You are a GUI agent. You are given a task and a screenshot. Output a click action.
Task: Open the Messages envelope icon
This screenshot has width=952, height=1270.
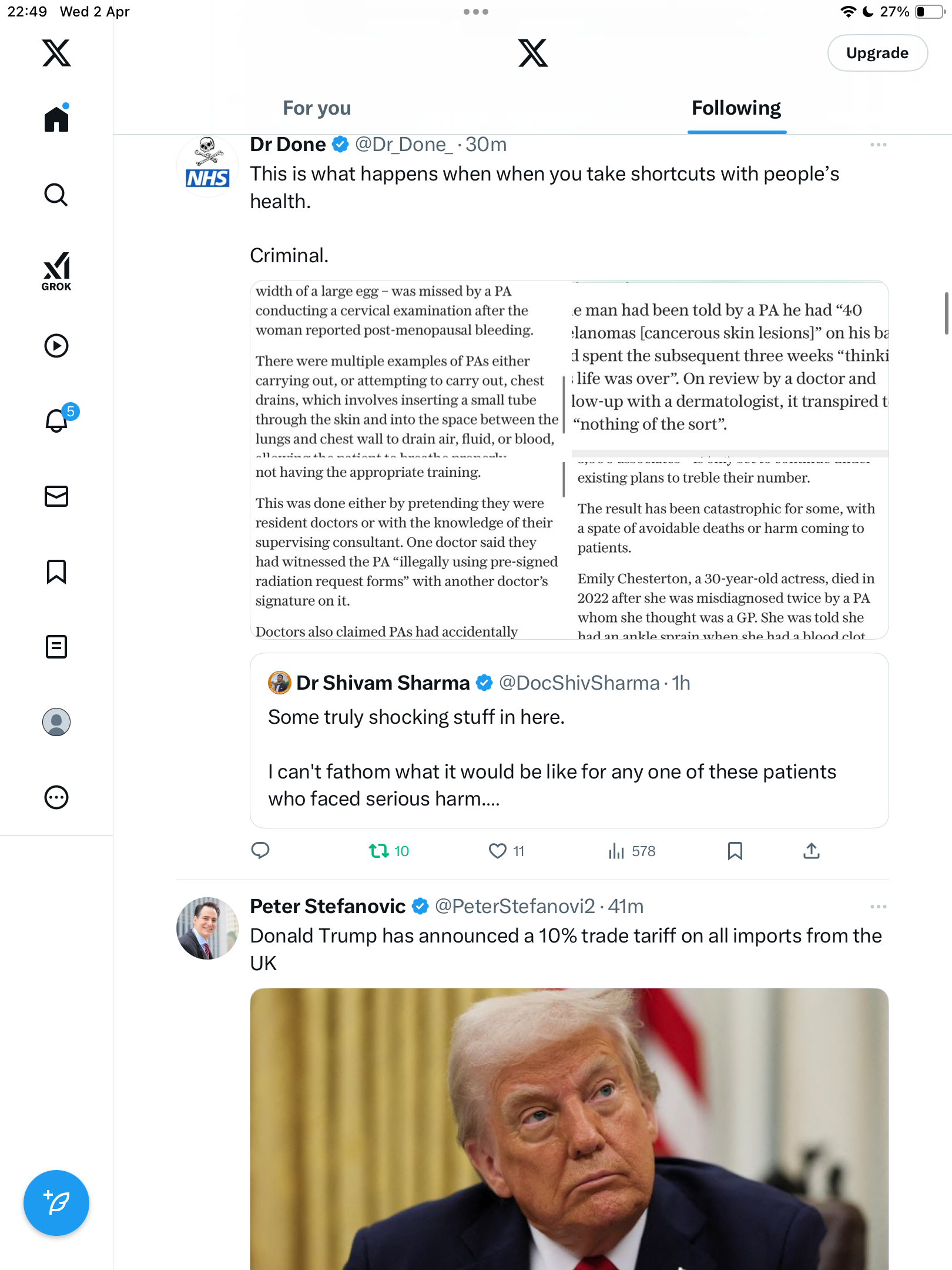click(x=56, y=496)
